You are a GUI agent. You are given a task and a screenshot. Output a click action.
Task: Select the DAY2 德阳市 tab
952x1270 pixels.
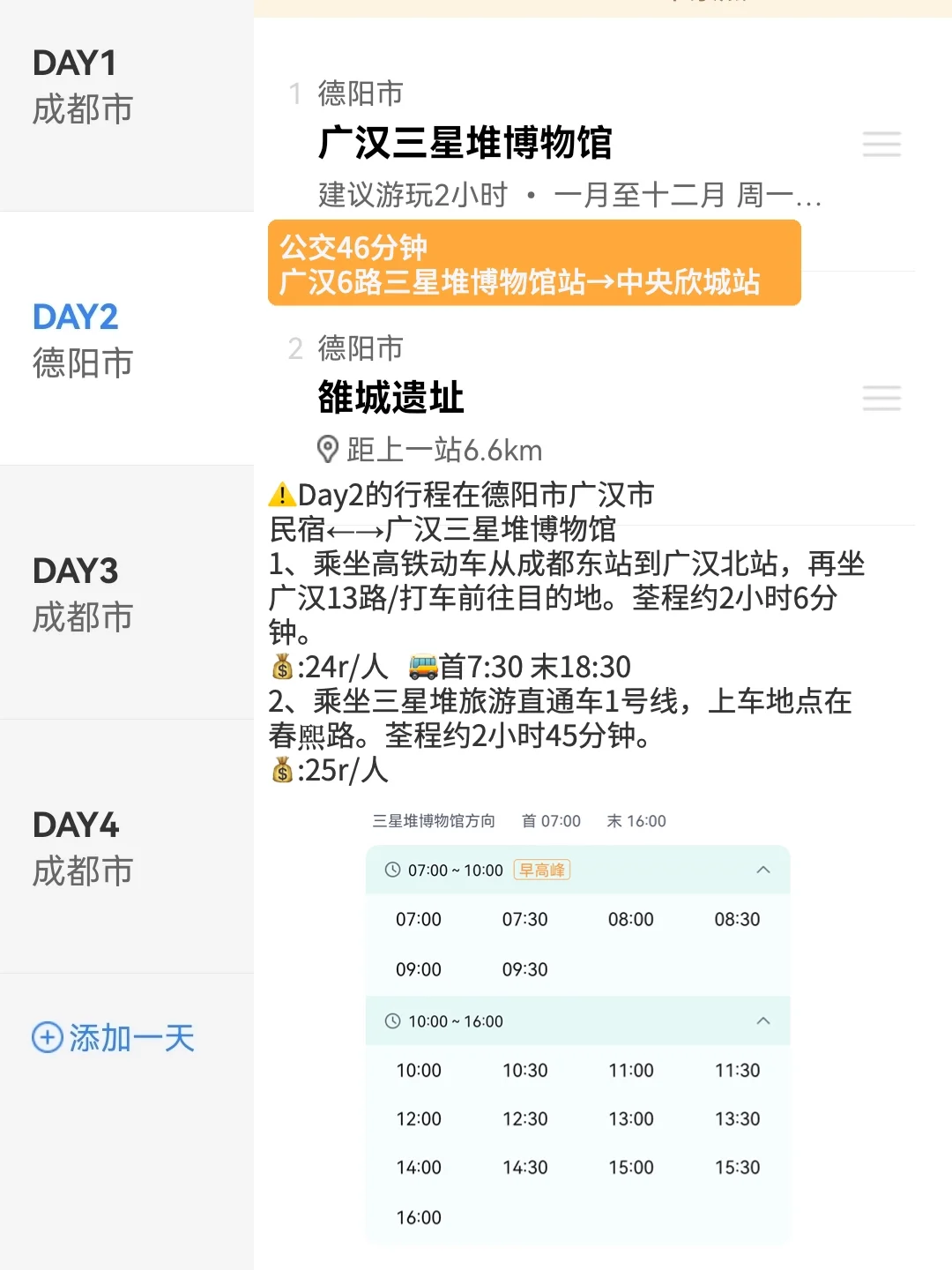127,340
